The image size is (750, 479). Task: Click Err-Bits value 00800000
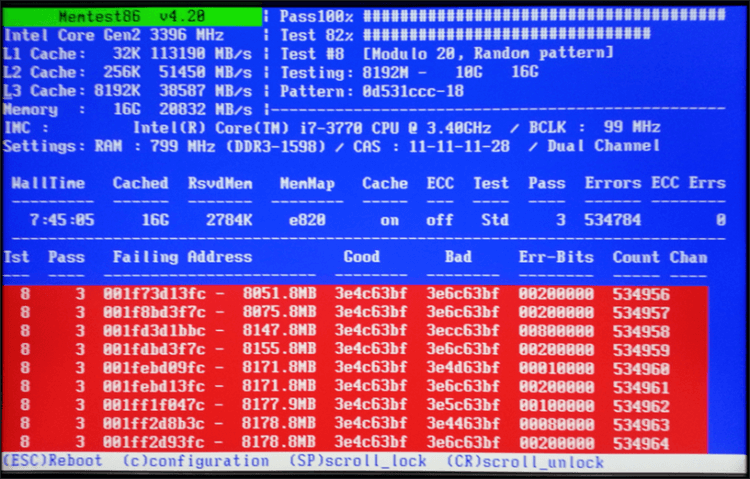pos(556,331)
